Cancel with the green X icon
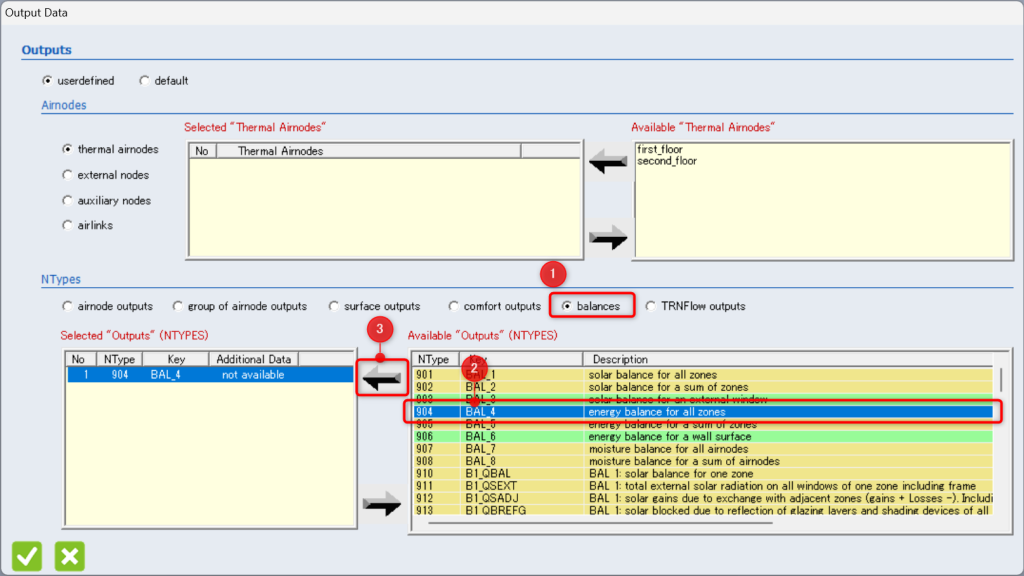The height and width of the screenshot is (576, 1024). click(x=70, y=556)
